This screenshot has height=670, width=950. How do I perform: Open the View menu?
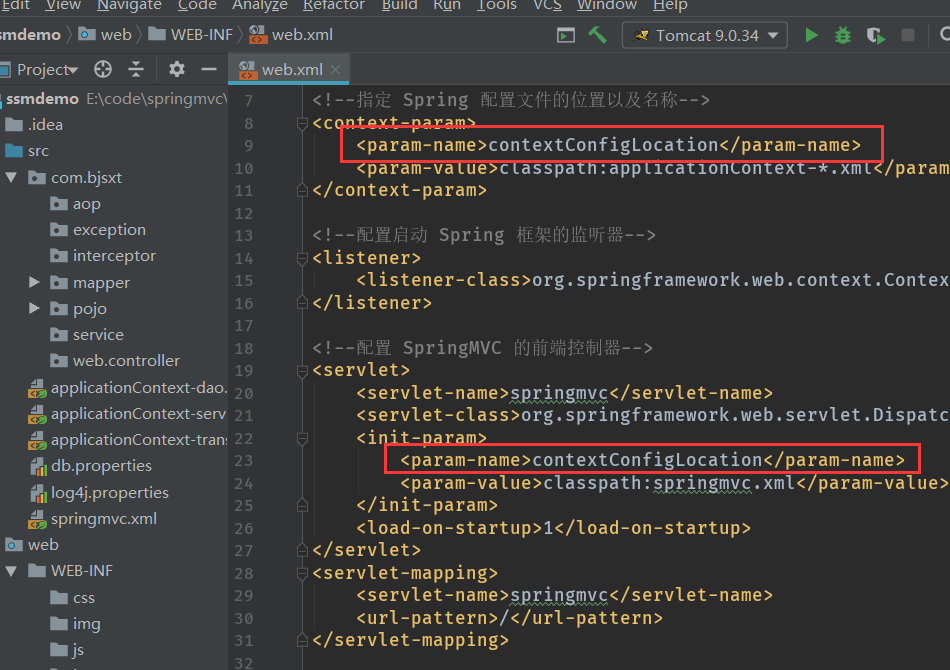[x=63, y=5]
